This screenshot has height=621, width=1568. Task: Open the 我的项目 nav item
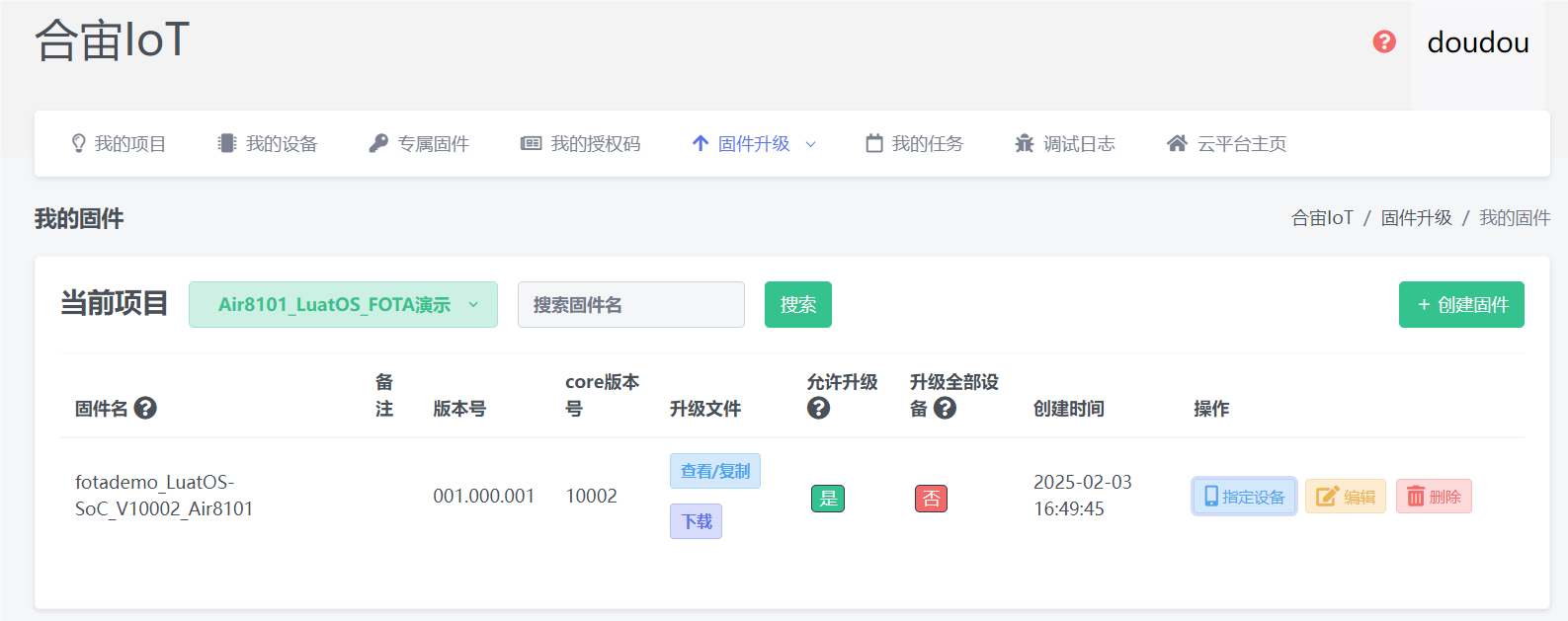(119, 144)
